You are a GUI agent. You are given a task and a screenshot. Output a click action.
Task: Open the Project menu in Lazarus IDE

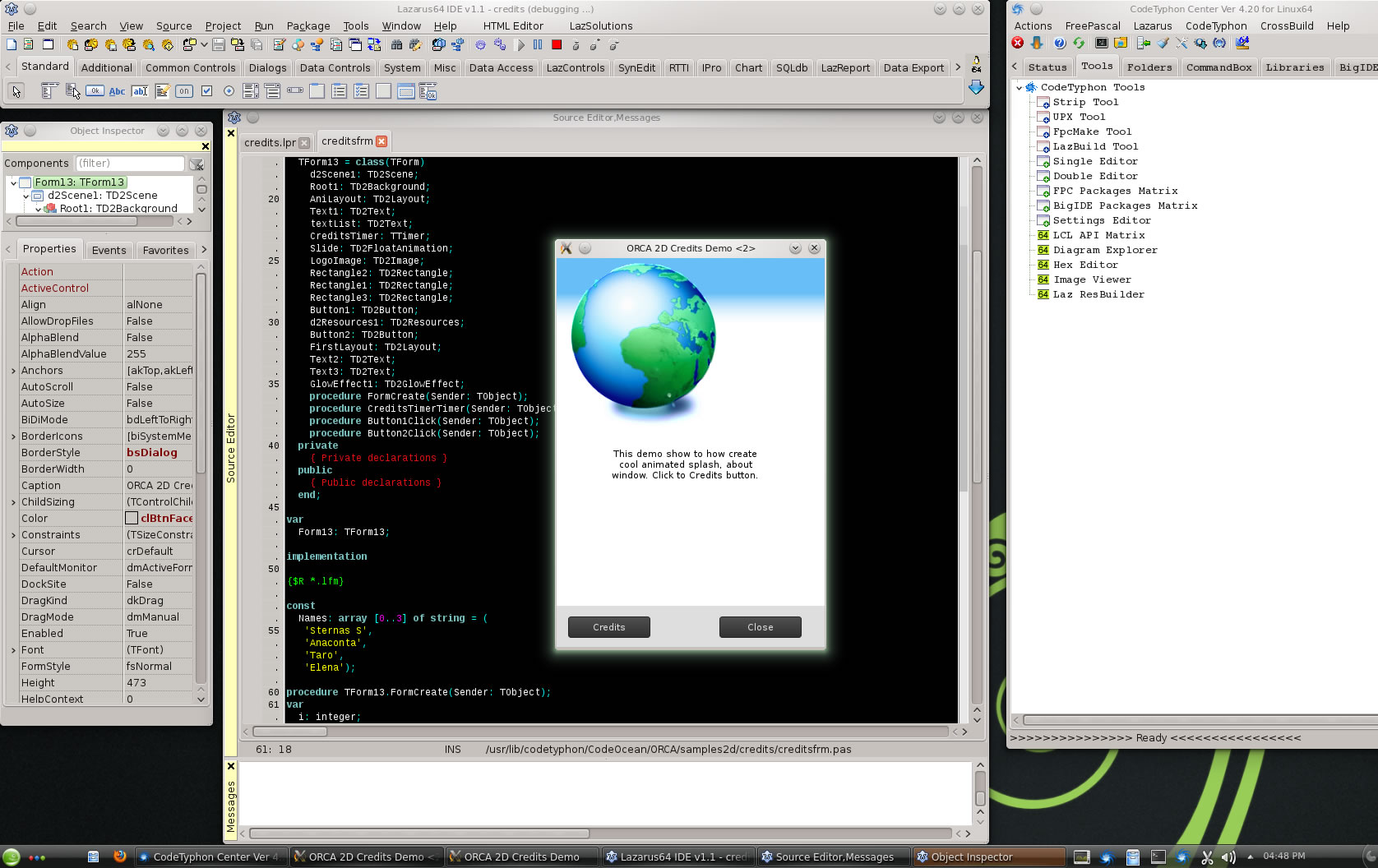point(223,26)
